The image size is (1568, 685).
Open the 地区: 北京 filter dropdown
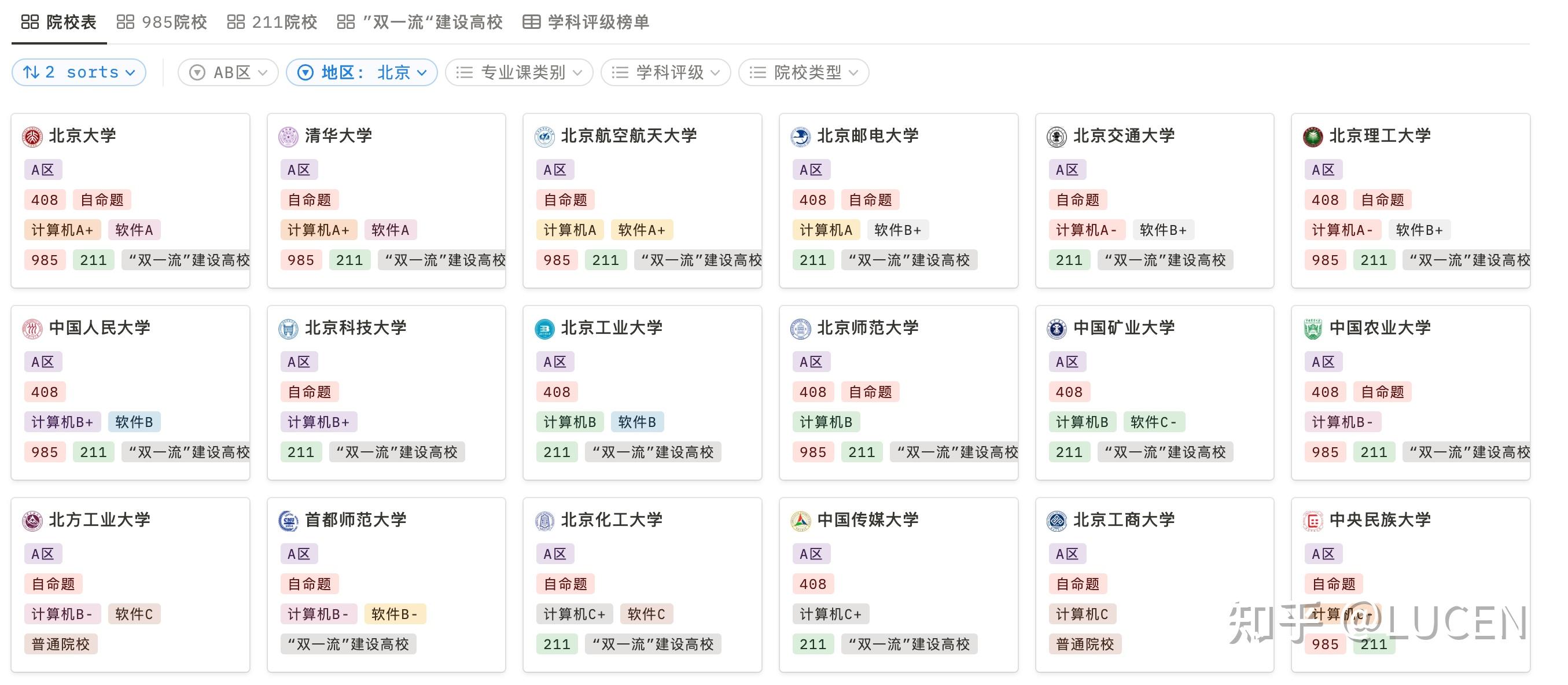coord(362,73)
